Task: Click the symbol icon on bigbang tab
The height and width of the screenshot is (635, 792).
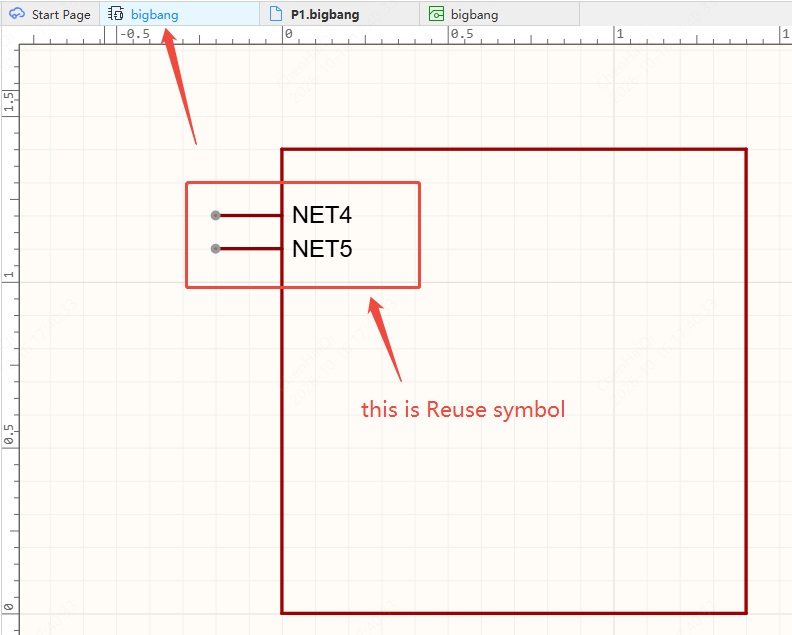Action: (116, 14)
